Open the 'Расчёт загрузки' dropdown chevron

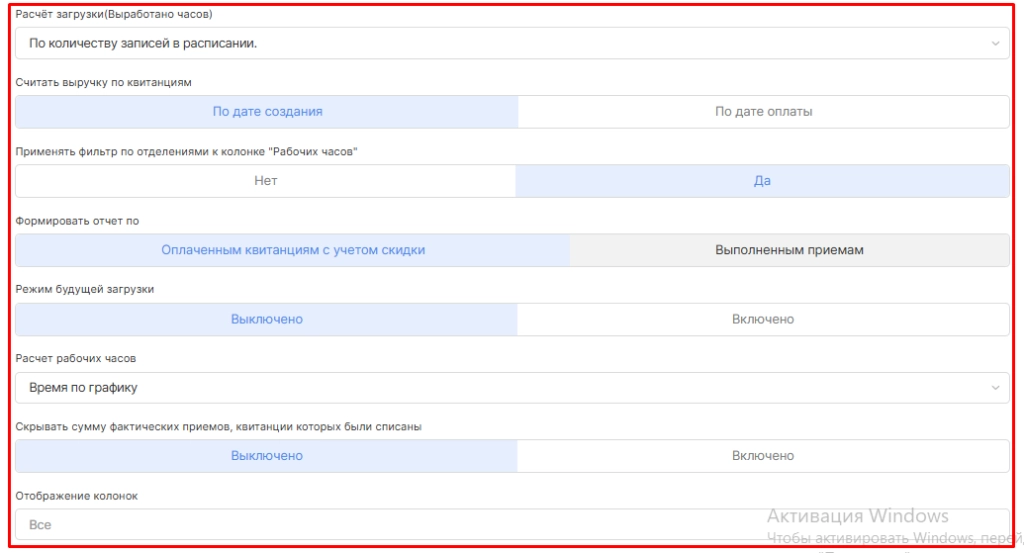tap(995, 44)
